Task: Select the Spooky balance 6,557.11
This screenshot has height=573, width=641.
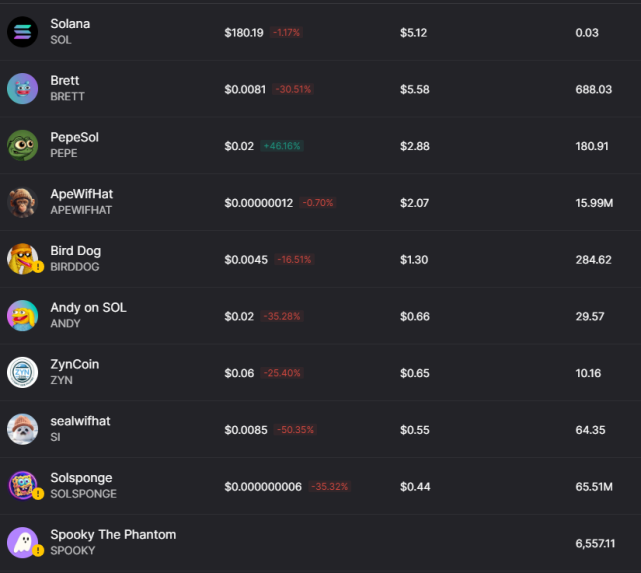Action: pos(595,544)
